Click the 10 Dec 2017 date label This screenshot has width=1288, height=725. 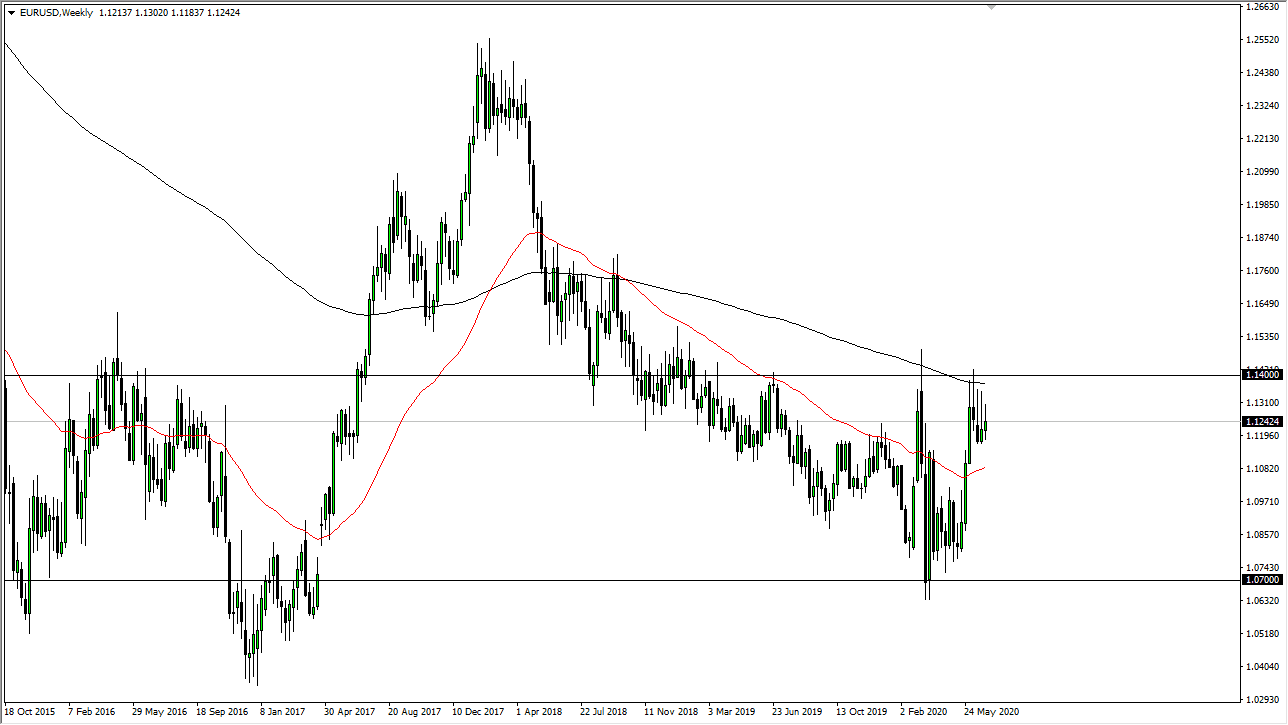(x=478, y=712)
